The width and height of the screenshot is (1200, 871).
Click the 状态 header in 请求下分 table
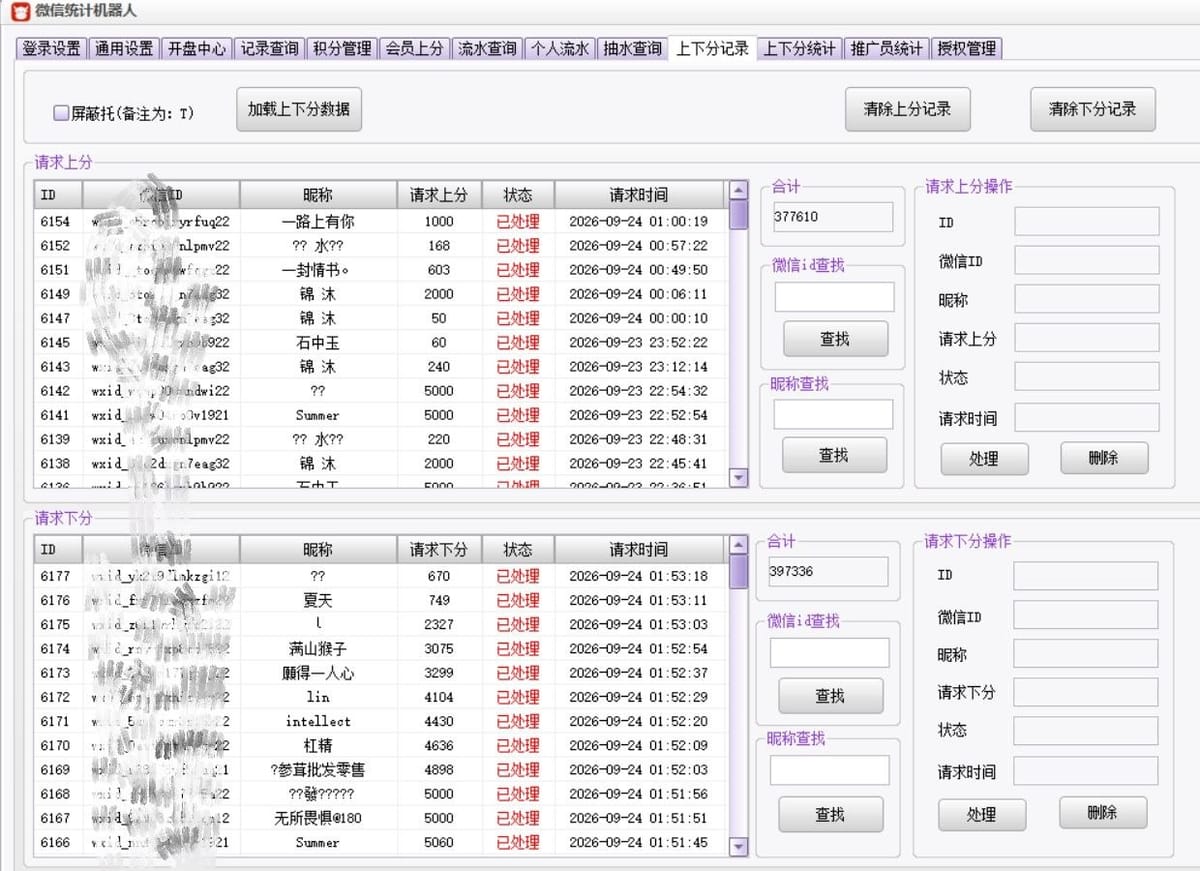(518, 550)
